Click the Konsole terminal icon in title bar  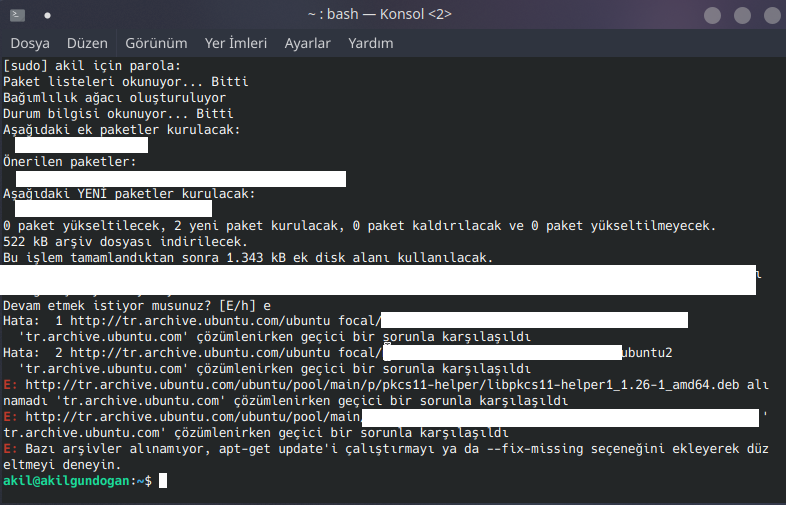(18, 16)
